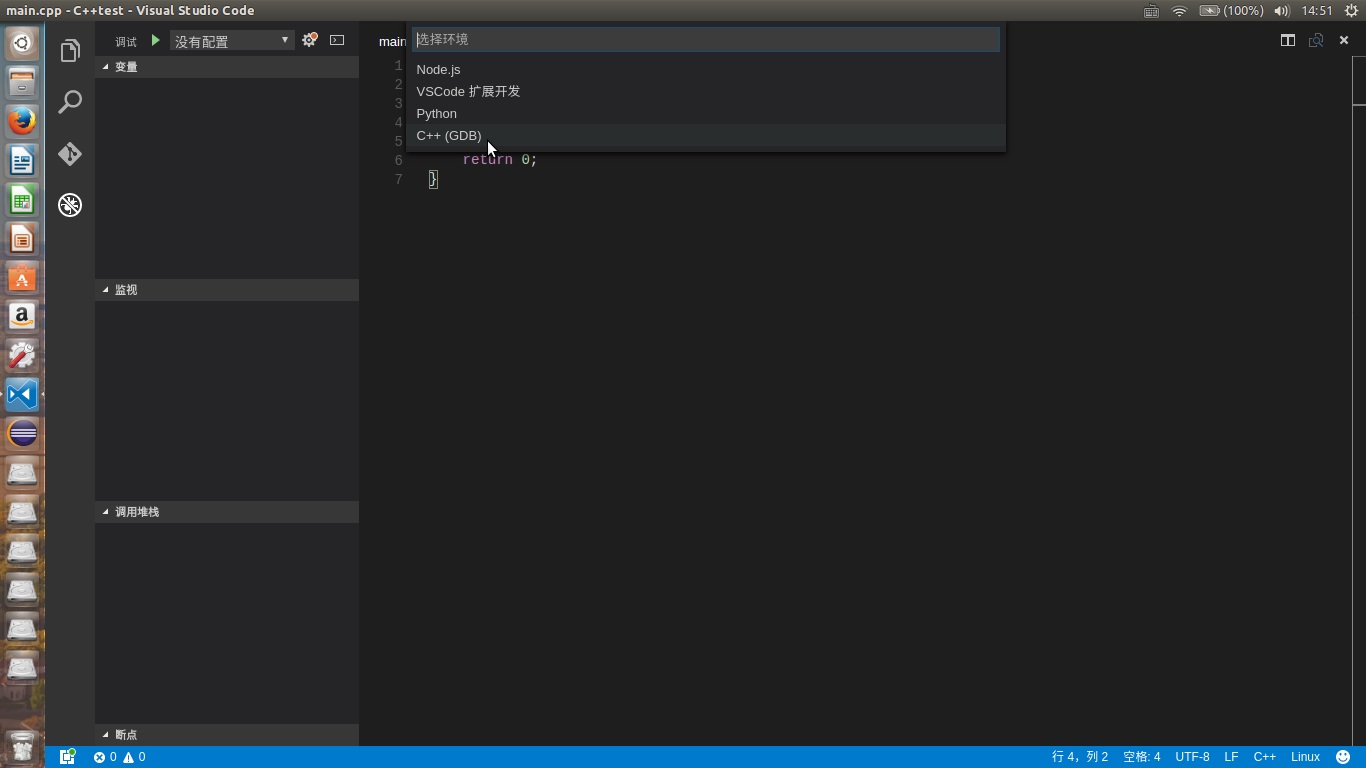Change indentation via 空格: 4

tap(1142, 757)
